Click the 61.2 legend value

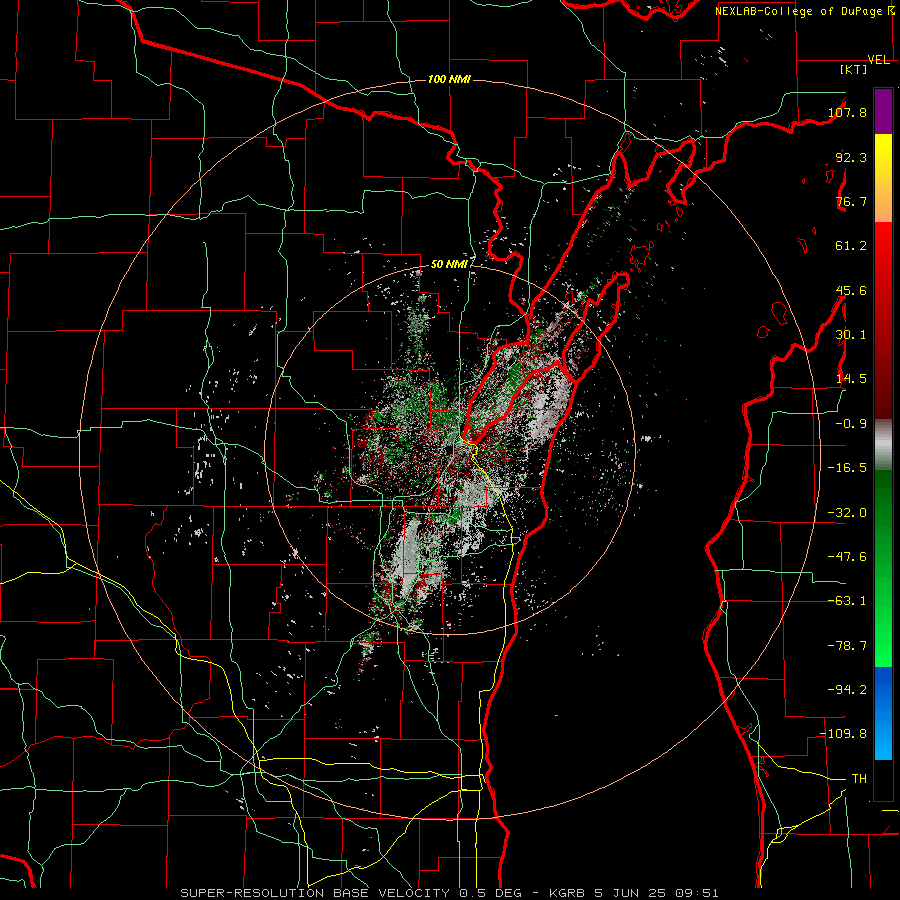pyautogui.click(x=851, y=246)
